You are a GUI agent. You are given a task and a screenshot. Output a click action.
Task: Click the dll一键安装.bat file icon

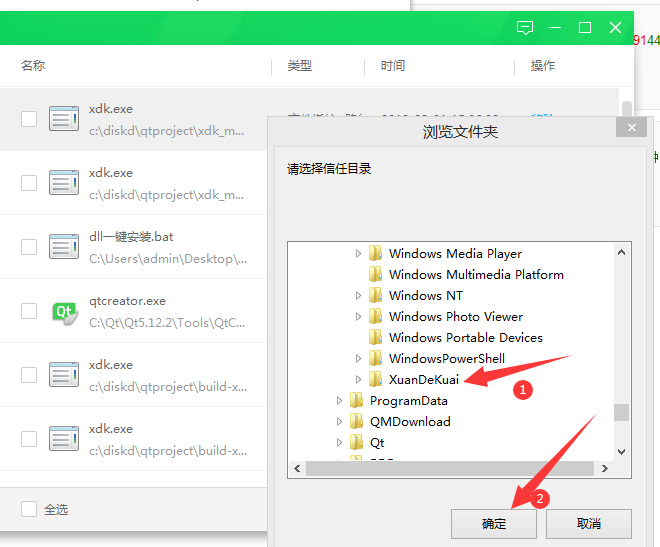pos(64,246)
